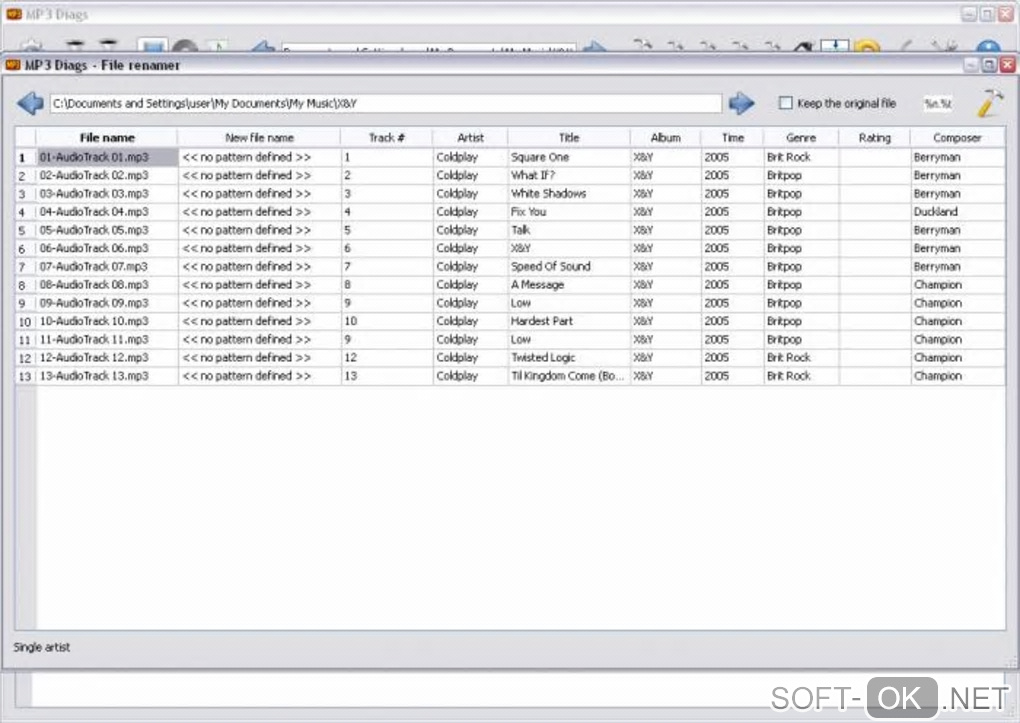
Task: Click the Square One title cell
Action: point(569,157)
